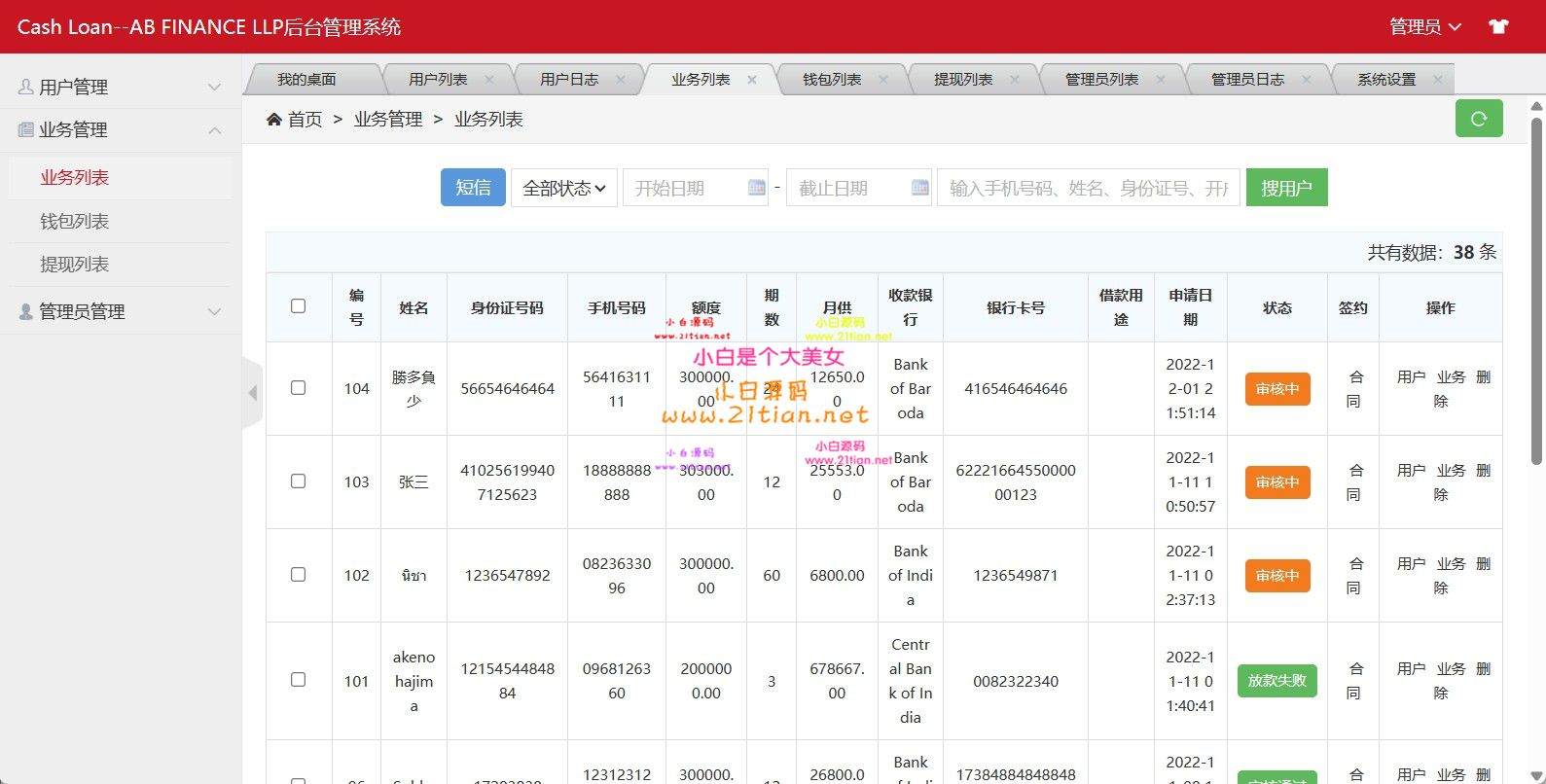The width and height of the screenshot is (1546, 784).
Task: Focus the 开始日期 start date field
Action: [696, 188]
